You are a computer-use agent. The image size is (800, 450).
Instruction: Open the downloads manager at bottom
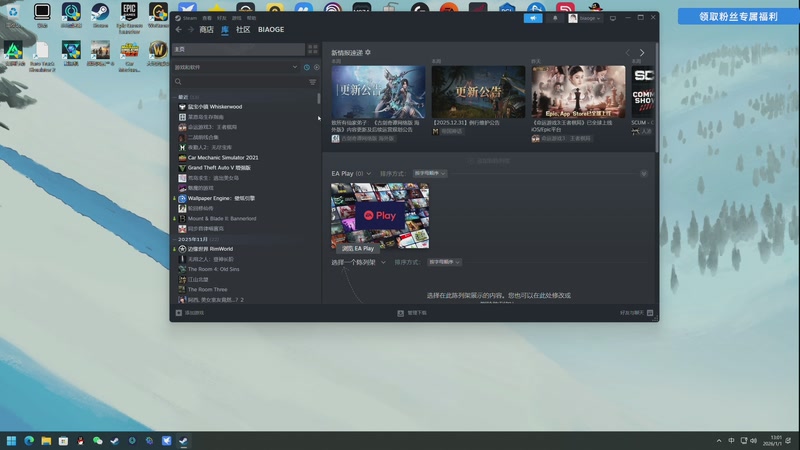pyautogui.click(x=412, y=313)
